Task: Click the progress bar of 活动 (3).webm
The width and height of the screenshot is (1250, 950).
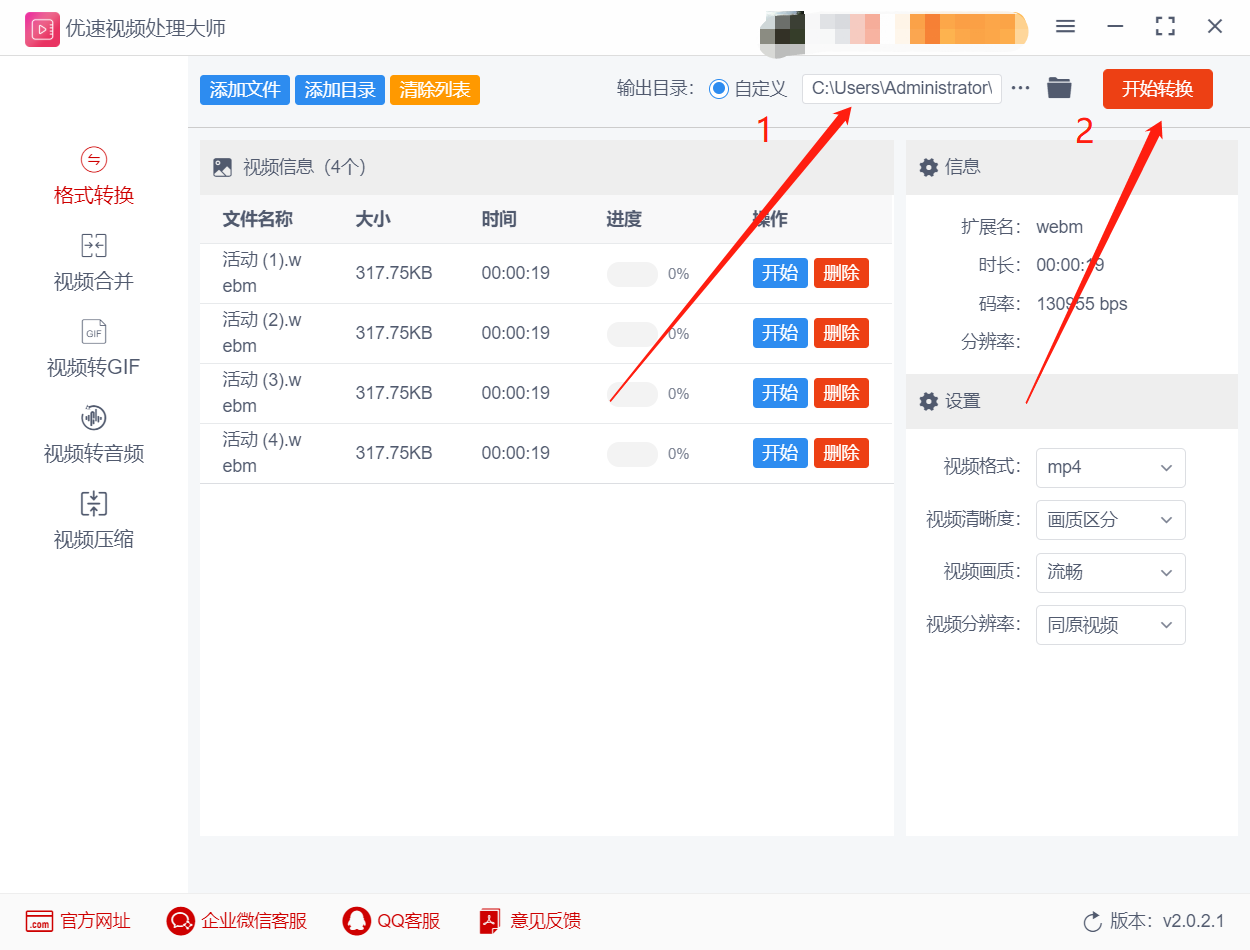Action: pyautogui.click(x=632, y=393)
